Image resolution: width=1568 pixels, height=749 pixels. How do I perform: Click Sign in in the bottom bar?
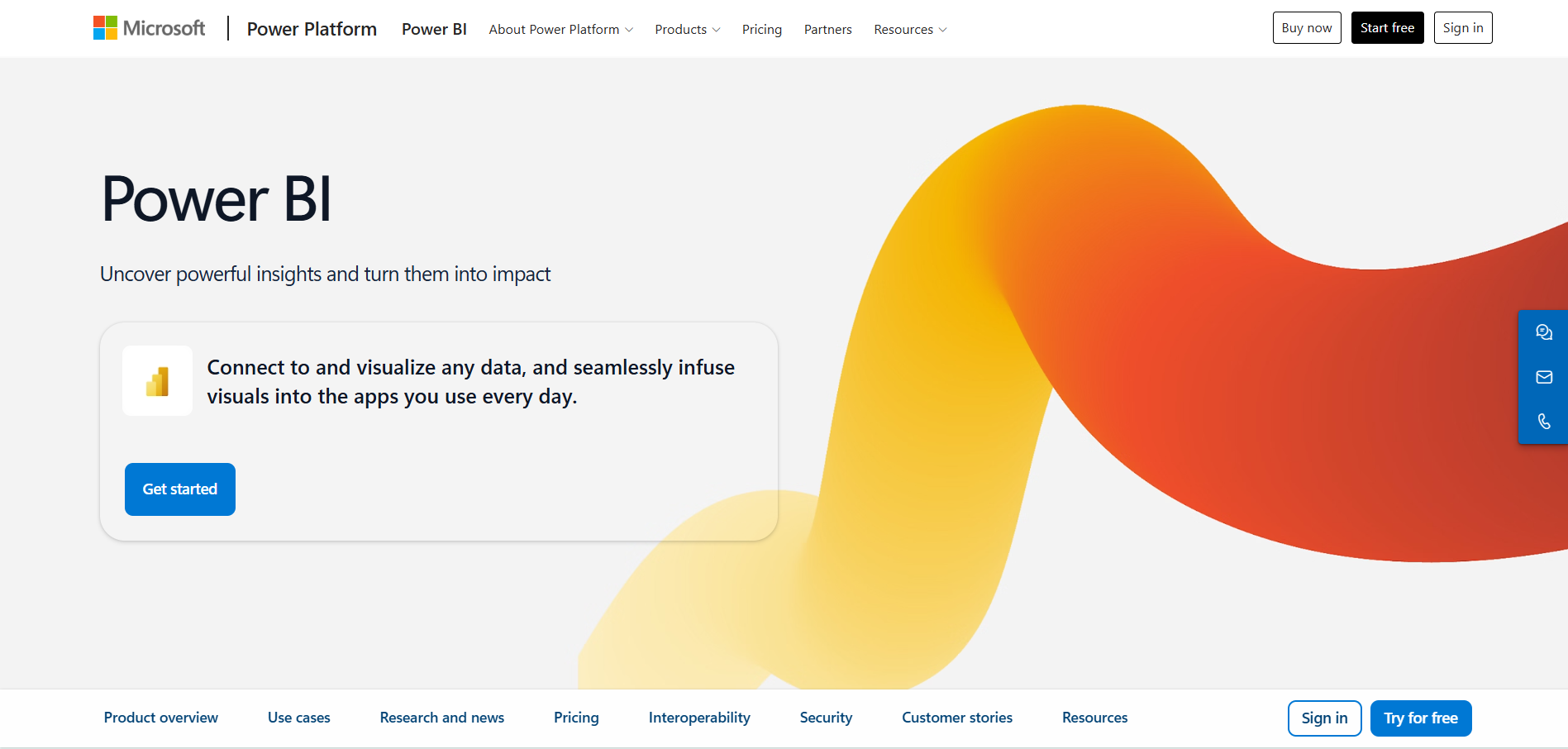pyautogui.click(x=1325, y=718)
